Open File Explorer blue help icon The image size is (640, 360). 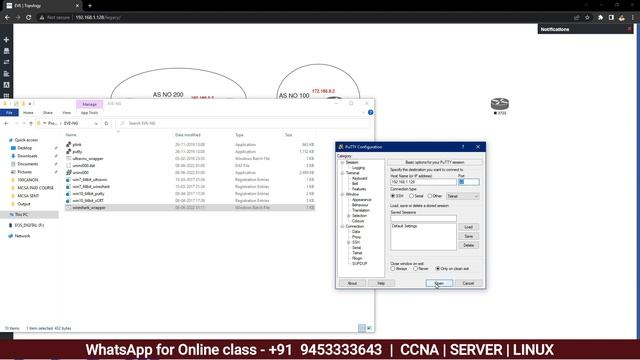coord(370,112)
